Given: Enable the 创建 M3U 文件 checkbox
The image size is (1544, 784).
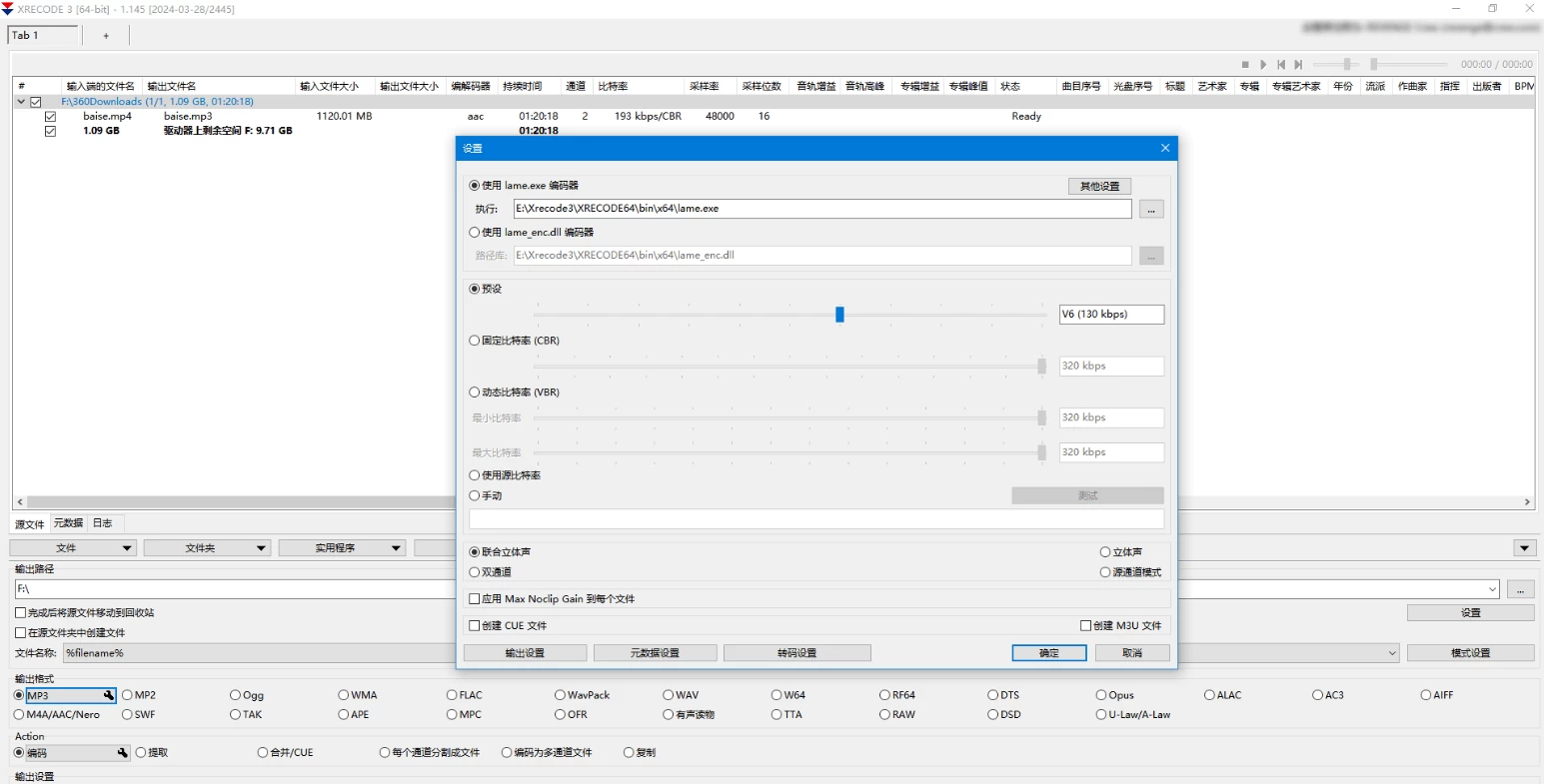Looking at the screenshot, I should point(1085,625).
